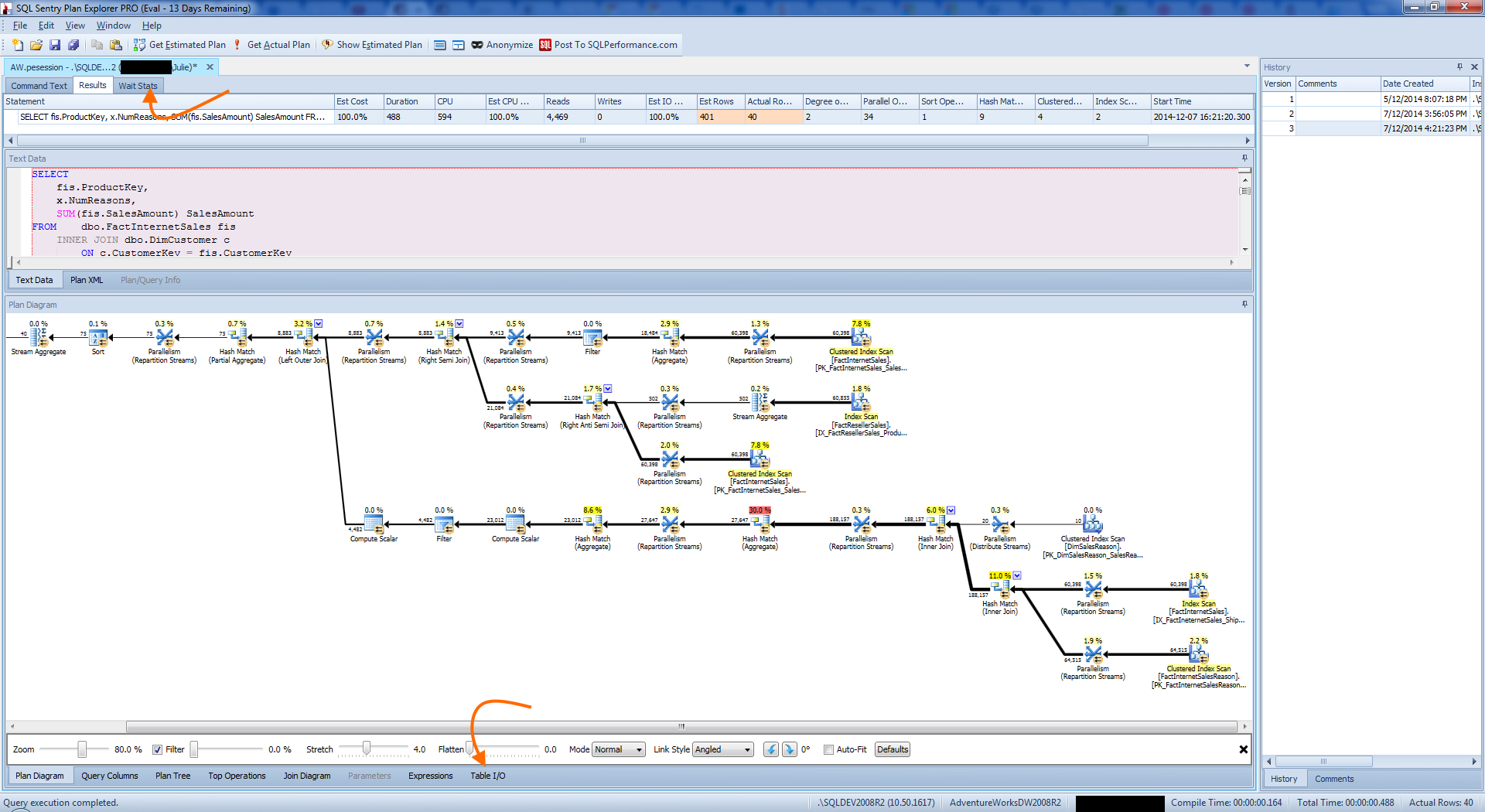Click the Open folder toolbar icon

point(36,45)
